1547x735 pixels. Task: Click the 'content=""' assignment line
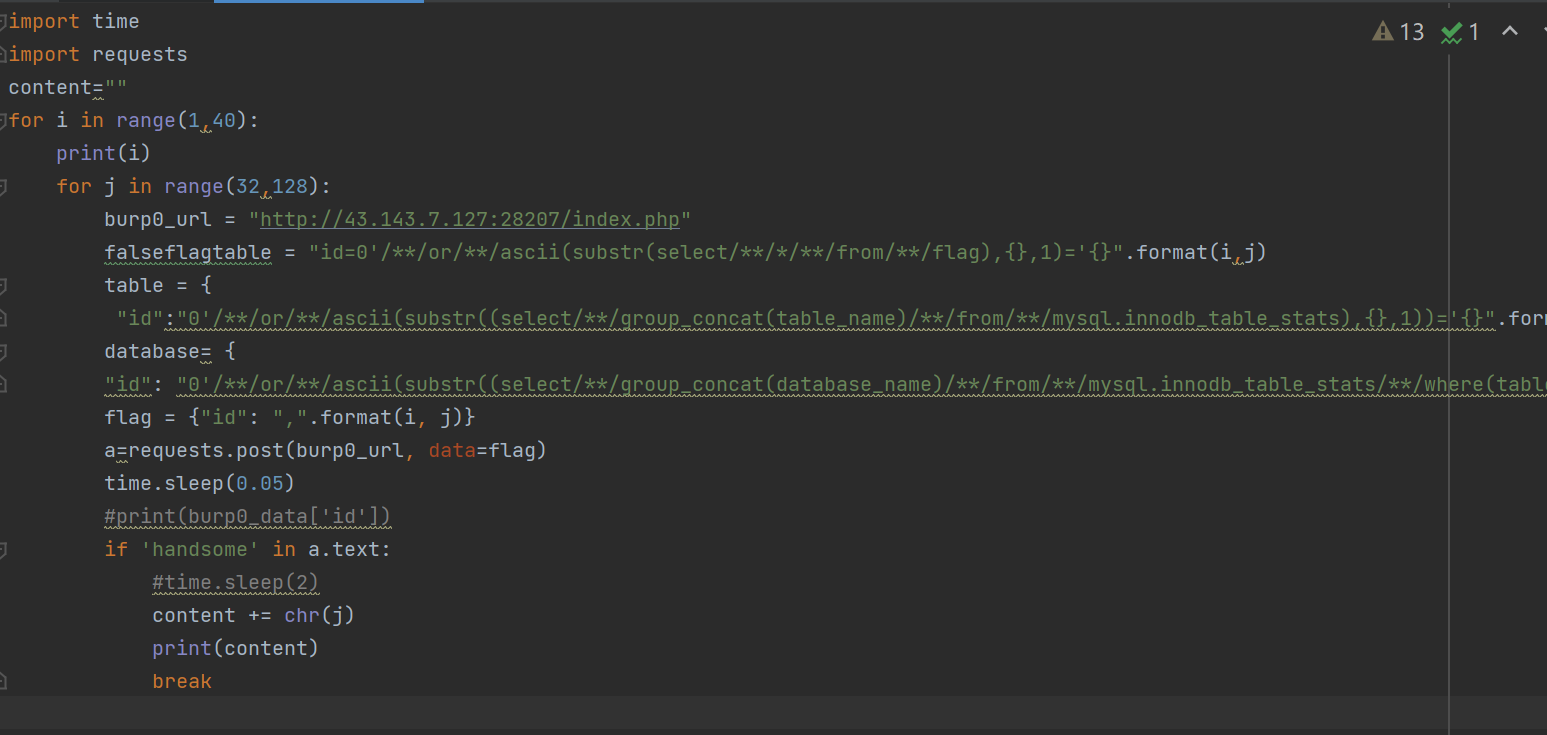pos(68,87)
